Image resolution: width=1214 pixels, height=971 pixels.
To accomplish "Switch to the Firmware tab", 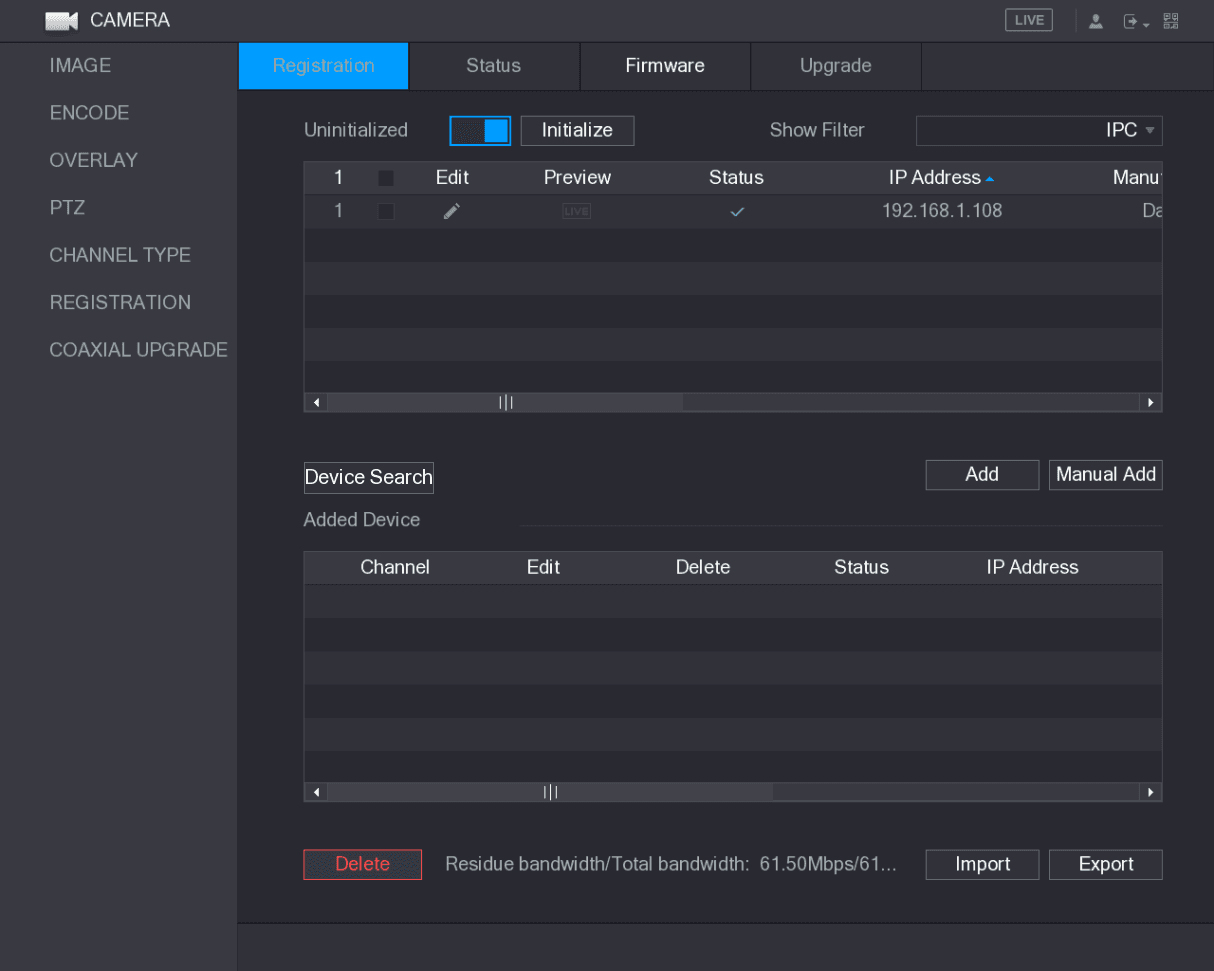I will (x=665, y=66).
